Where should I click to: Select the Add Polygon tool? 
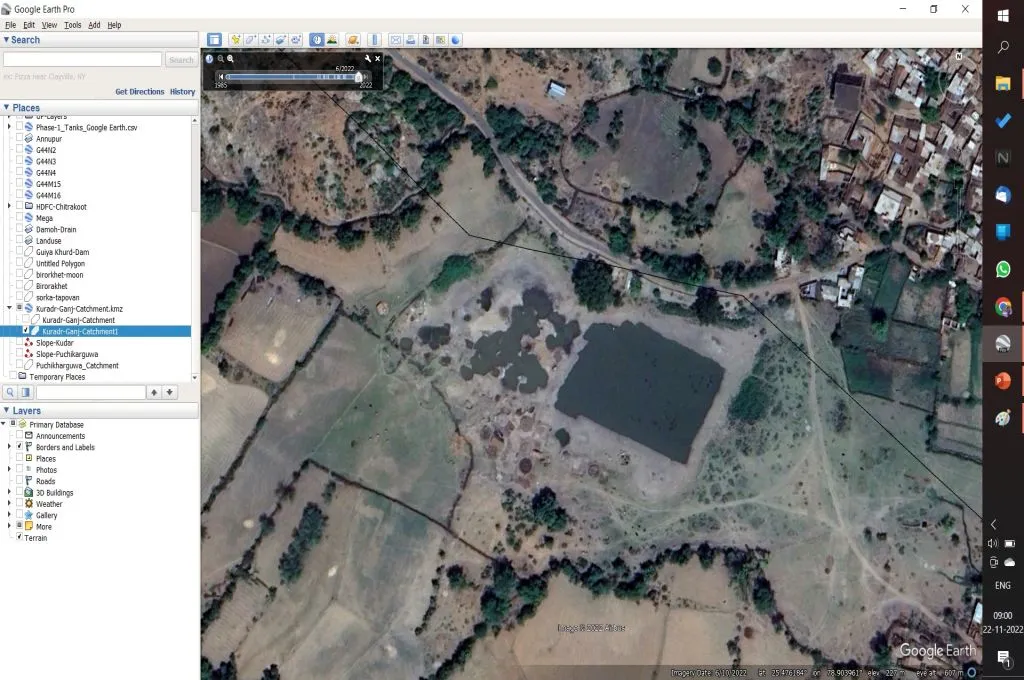click(x=249, y=39)
